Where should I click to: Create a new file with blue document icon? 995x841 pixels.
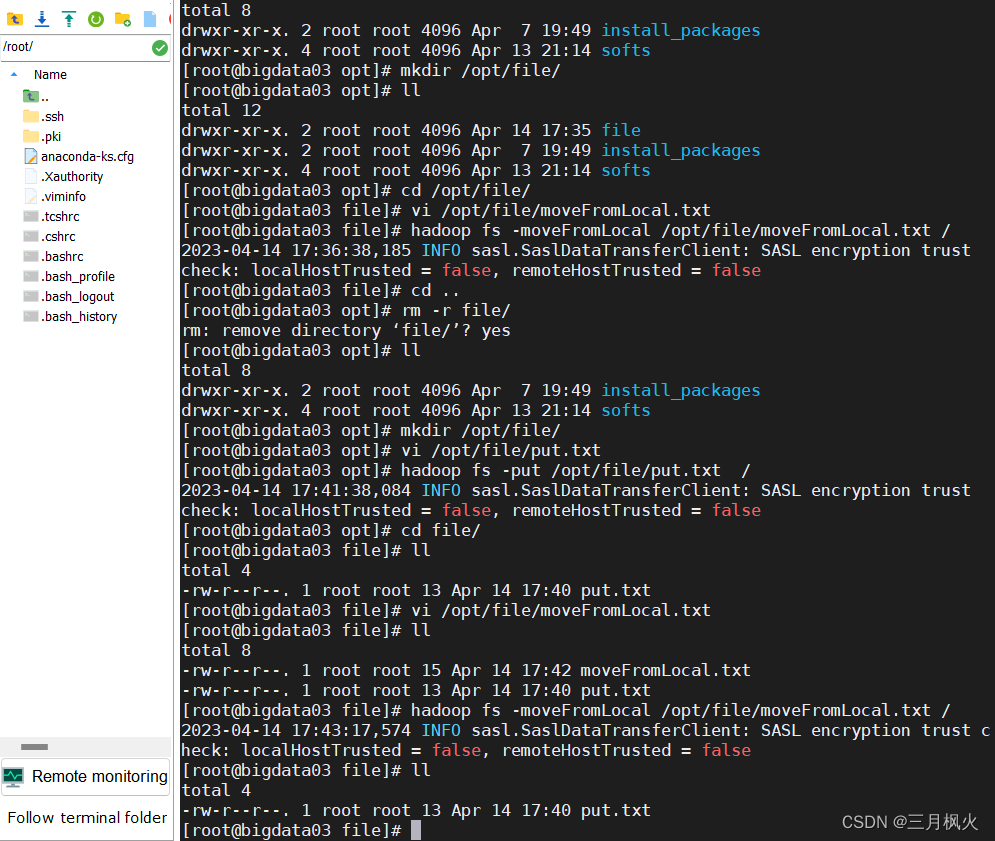pos(150,19)
